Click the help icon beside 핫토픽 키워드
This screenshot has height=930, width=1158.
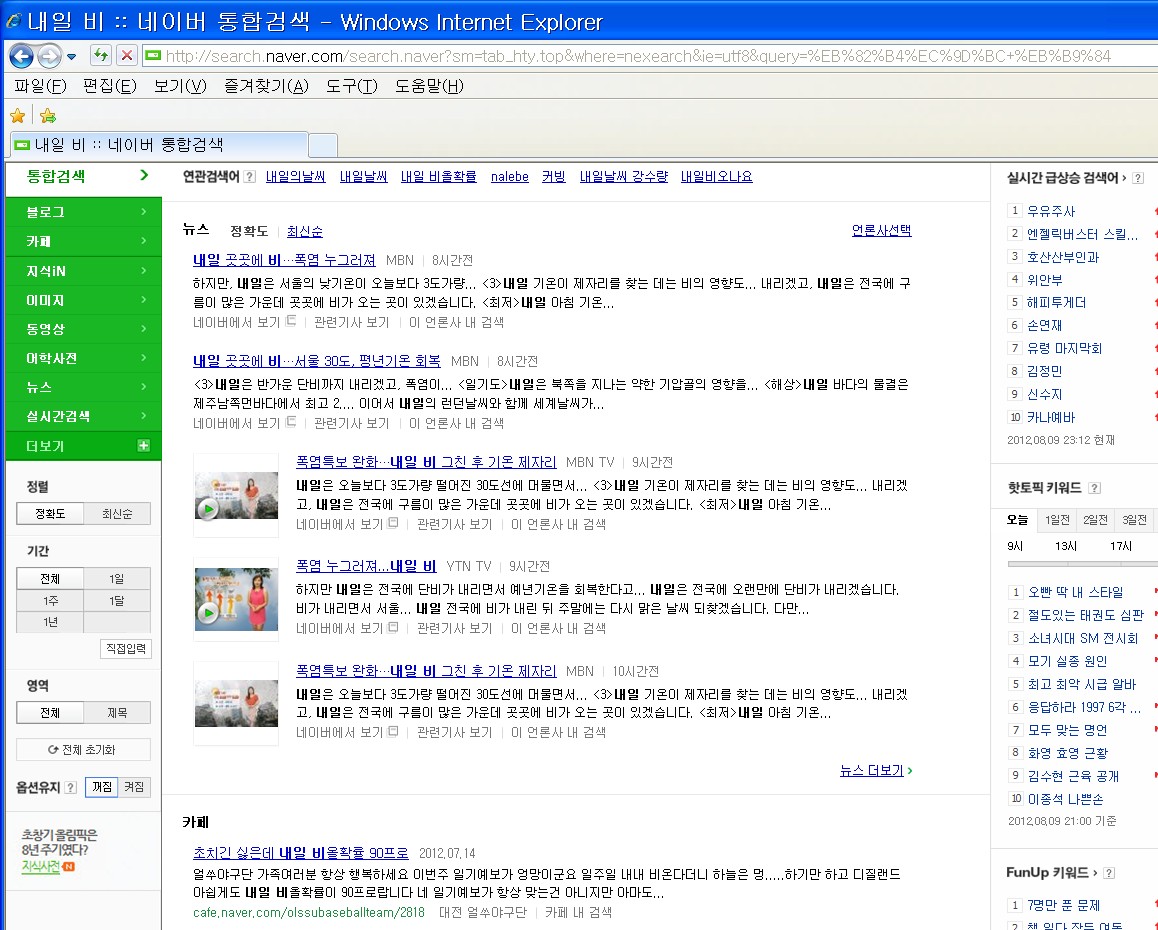[1094, 488]
